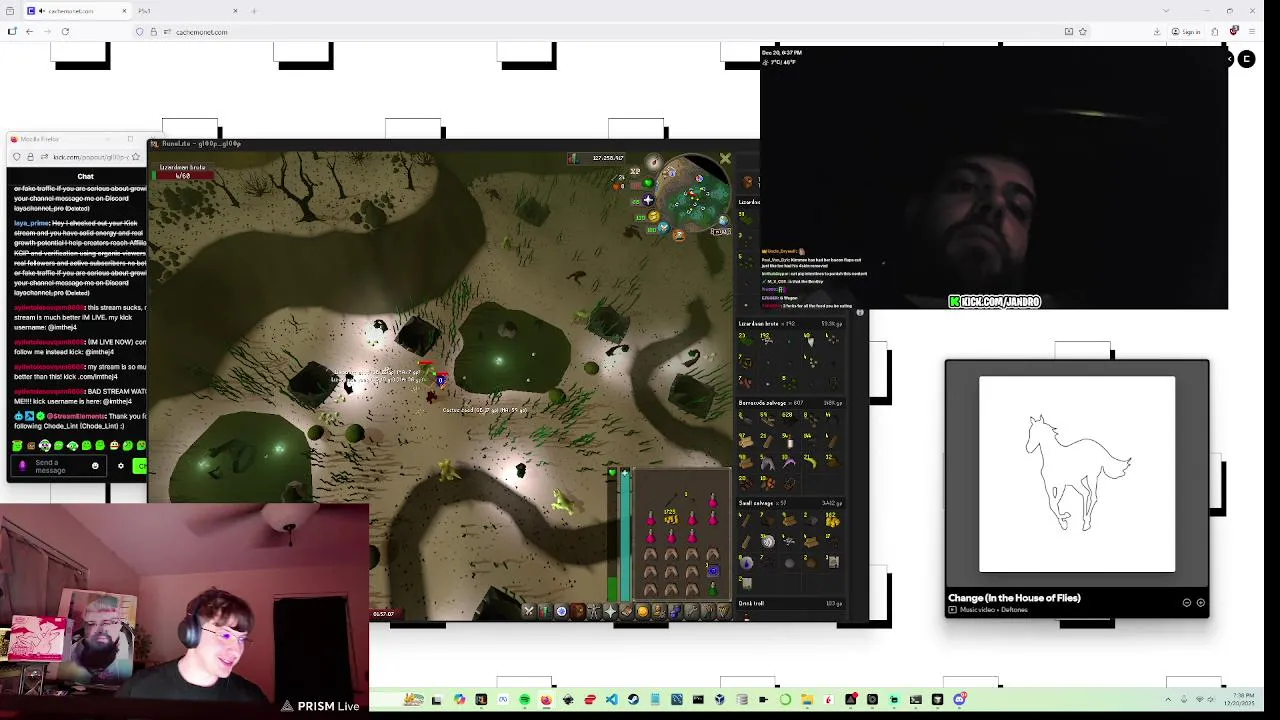Open Discord from the taskbar
The width and height of the screenshot is (1280, 720).
pos(960,699)
